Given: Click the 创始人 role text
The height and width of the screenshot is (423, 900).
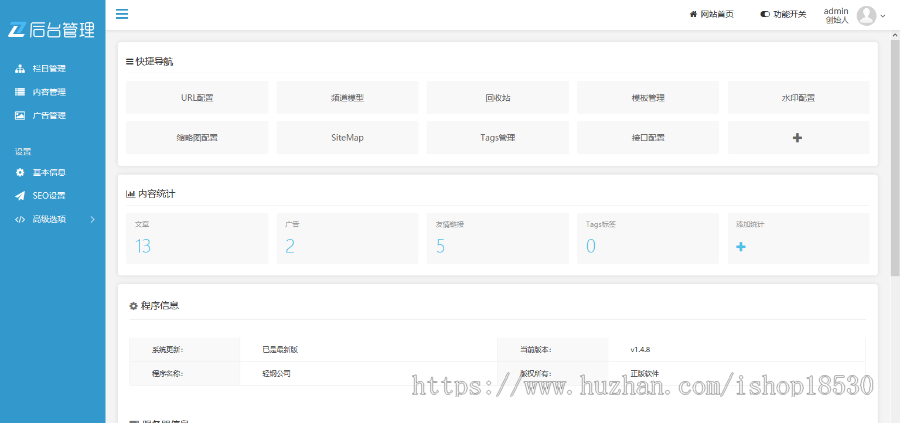Looking at the screenshot, I should (837, 20).
